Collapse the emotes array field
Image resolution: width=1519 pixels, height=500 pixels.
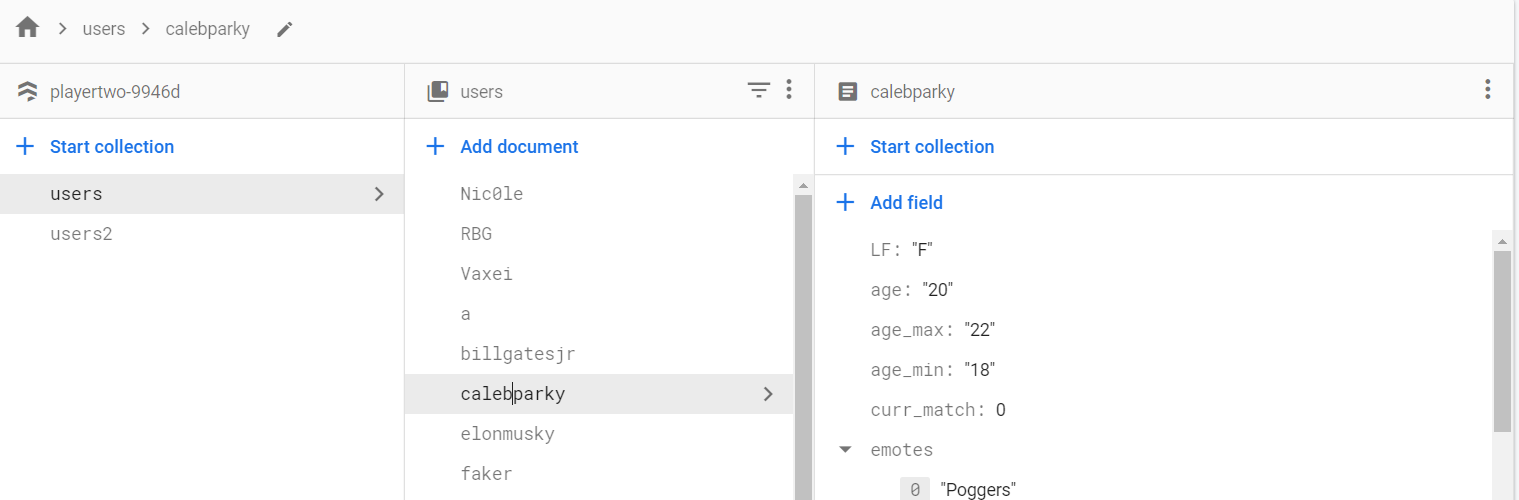(x=845, y=450)
